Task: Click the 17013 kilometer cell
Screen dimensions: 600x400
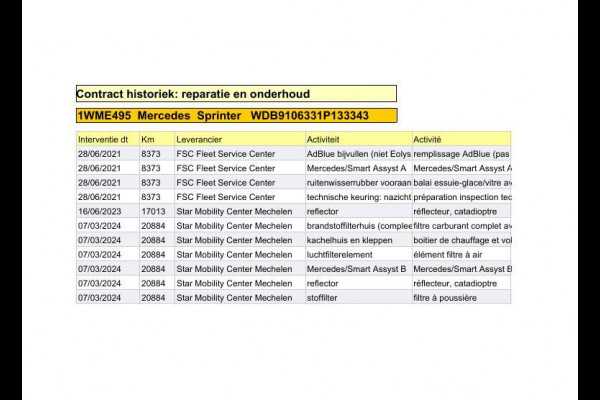Action: pos(155,211)
